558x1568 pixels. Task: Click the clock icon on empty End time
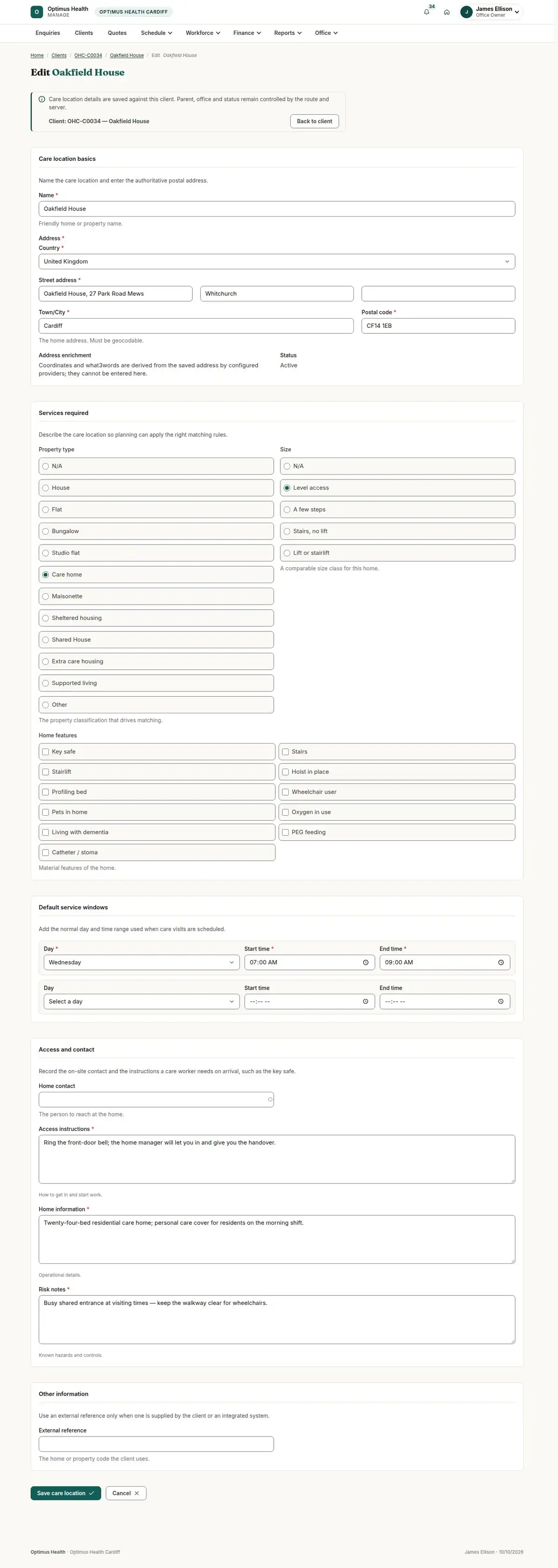pos(501,1001)
